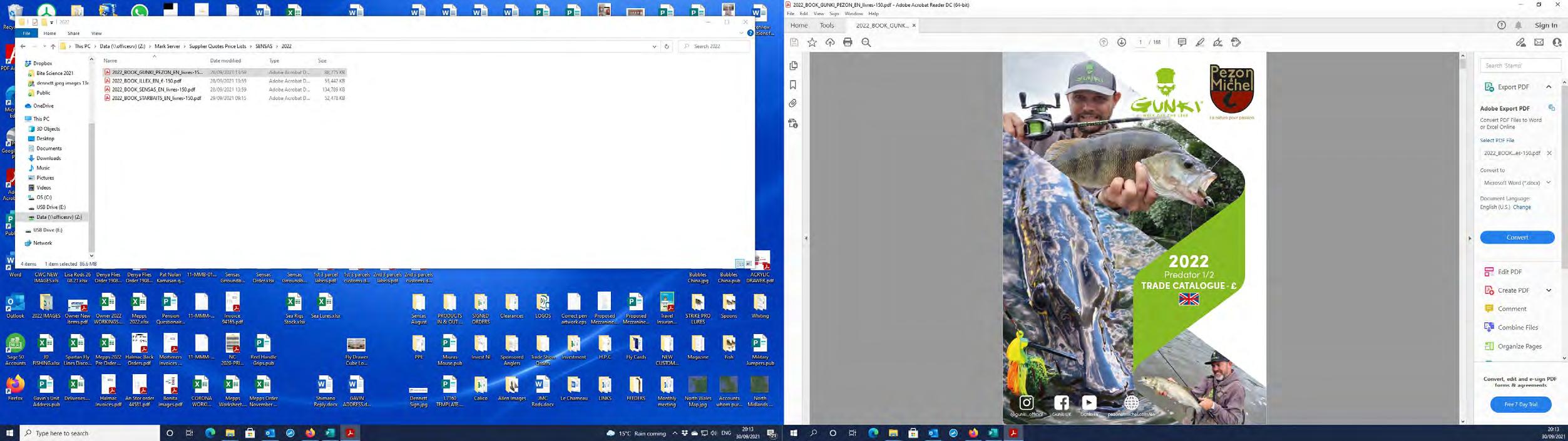The height and width of the screenshot is (441, 1568).
Task: Collapse Acrobat's right tools pane arrow
Action: (x=1470, y=238)
